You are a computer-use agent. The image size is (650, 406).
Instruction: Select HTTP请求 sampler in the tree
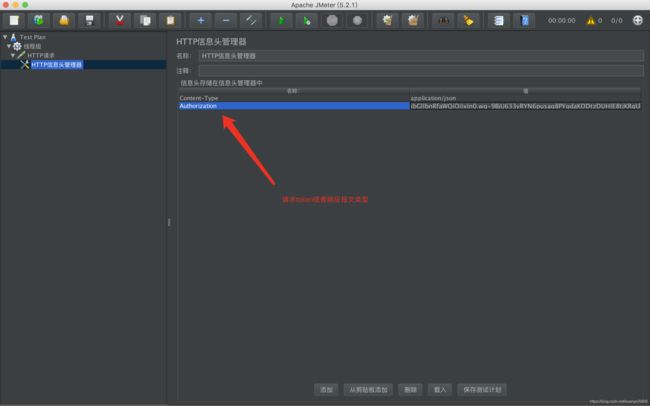tap(41, 55)
